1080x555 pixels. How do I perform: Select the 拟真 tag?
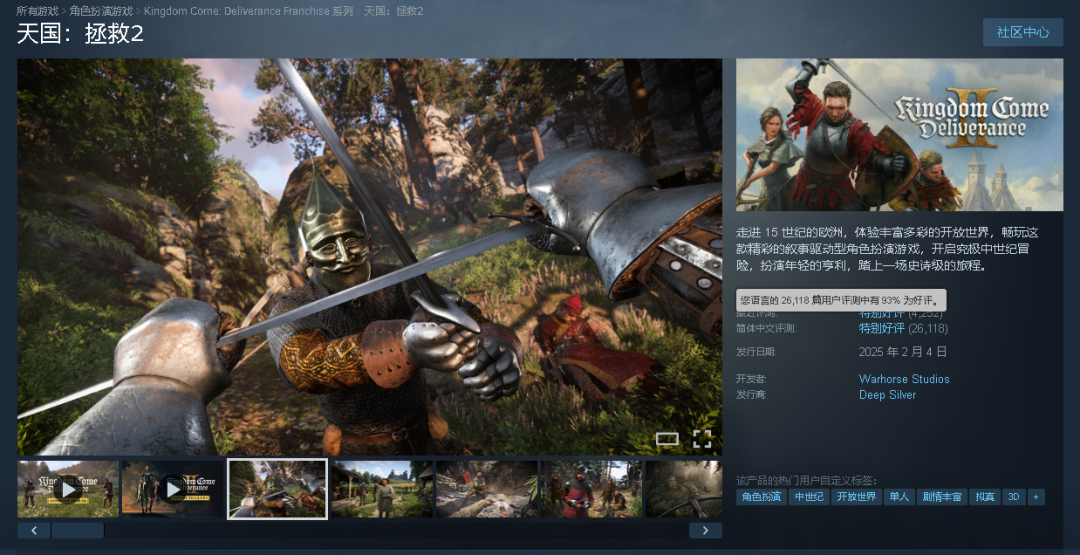tap(985, 496)
